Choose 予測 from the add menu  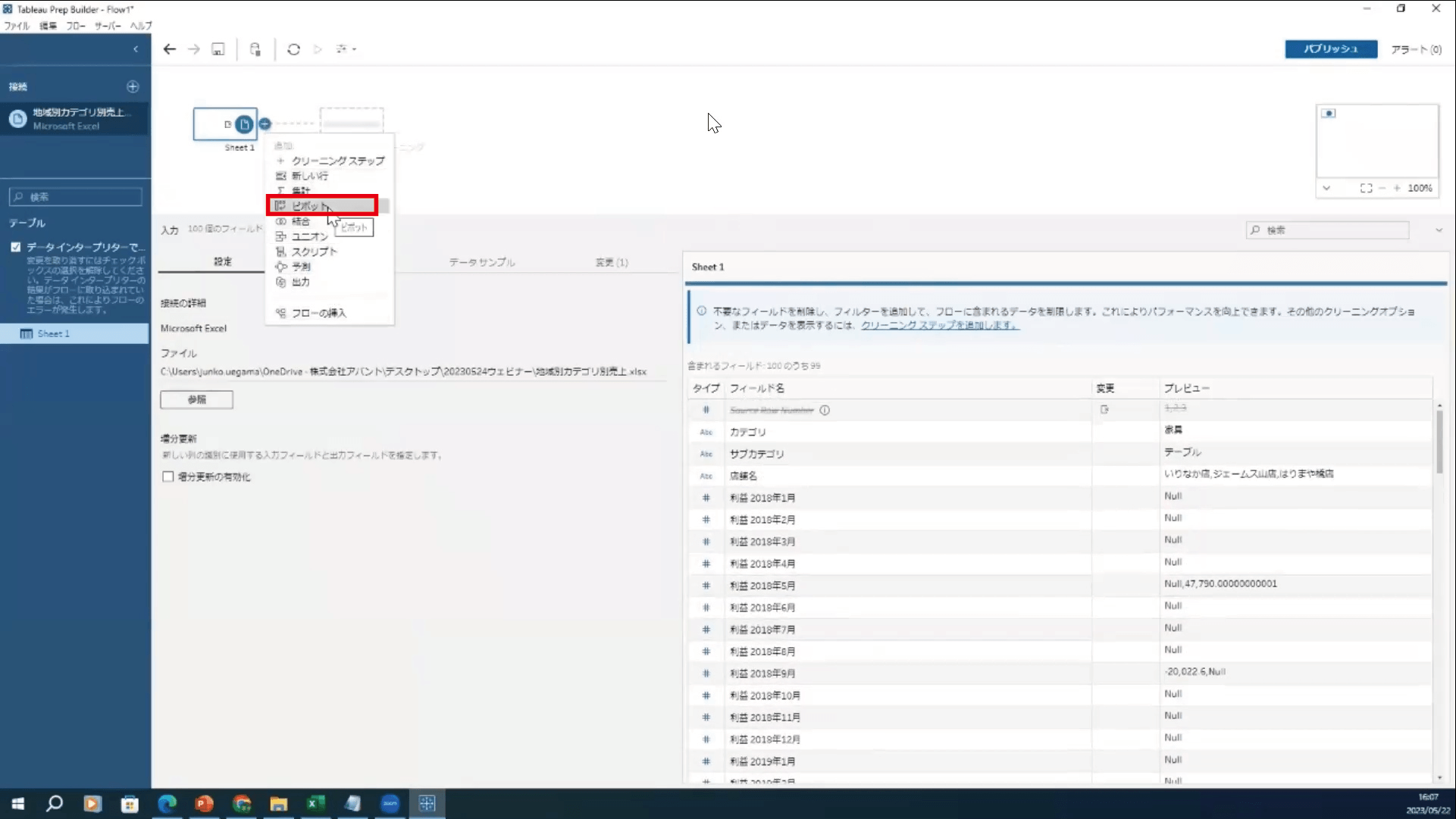pos(330,267)
